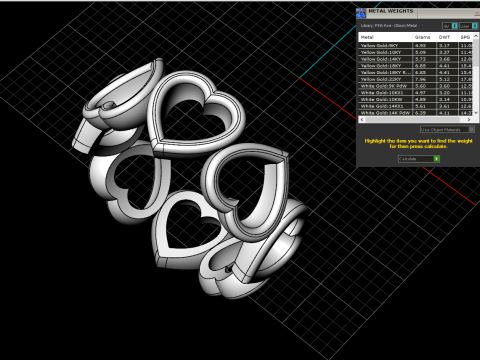Click the Library label text
Image resolution: width=480 pixels, height=360 pixels.
(x=389, y=26)
